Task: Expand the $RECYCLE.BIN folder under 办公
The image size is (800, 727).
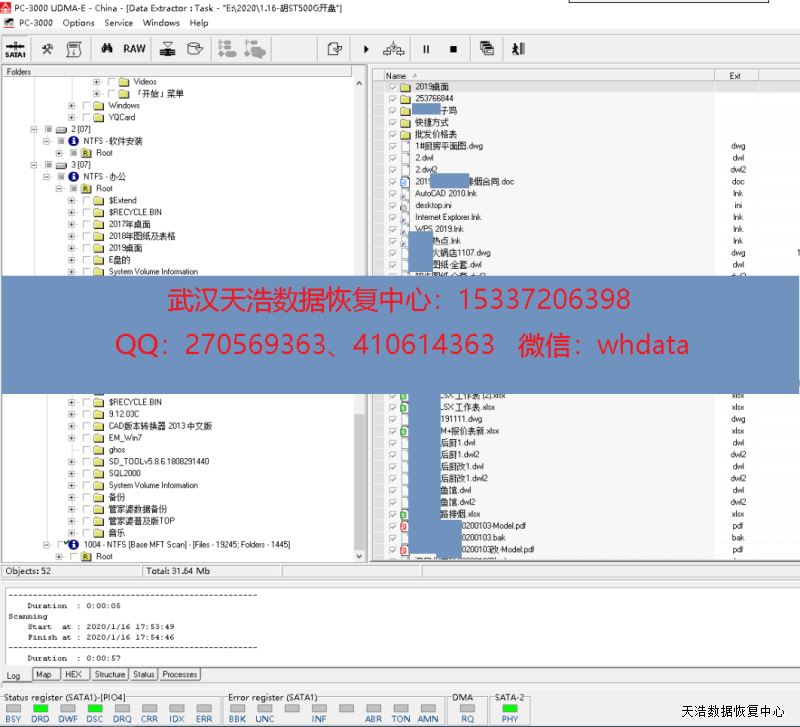Action: 72,212
